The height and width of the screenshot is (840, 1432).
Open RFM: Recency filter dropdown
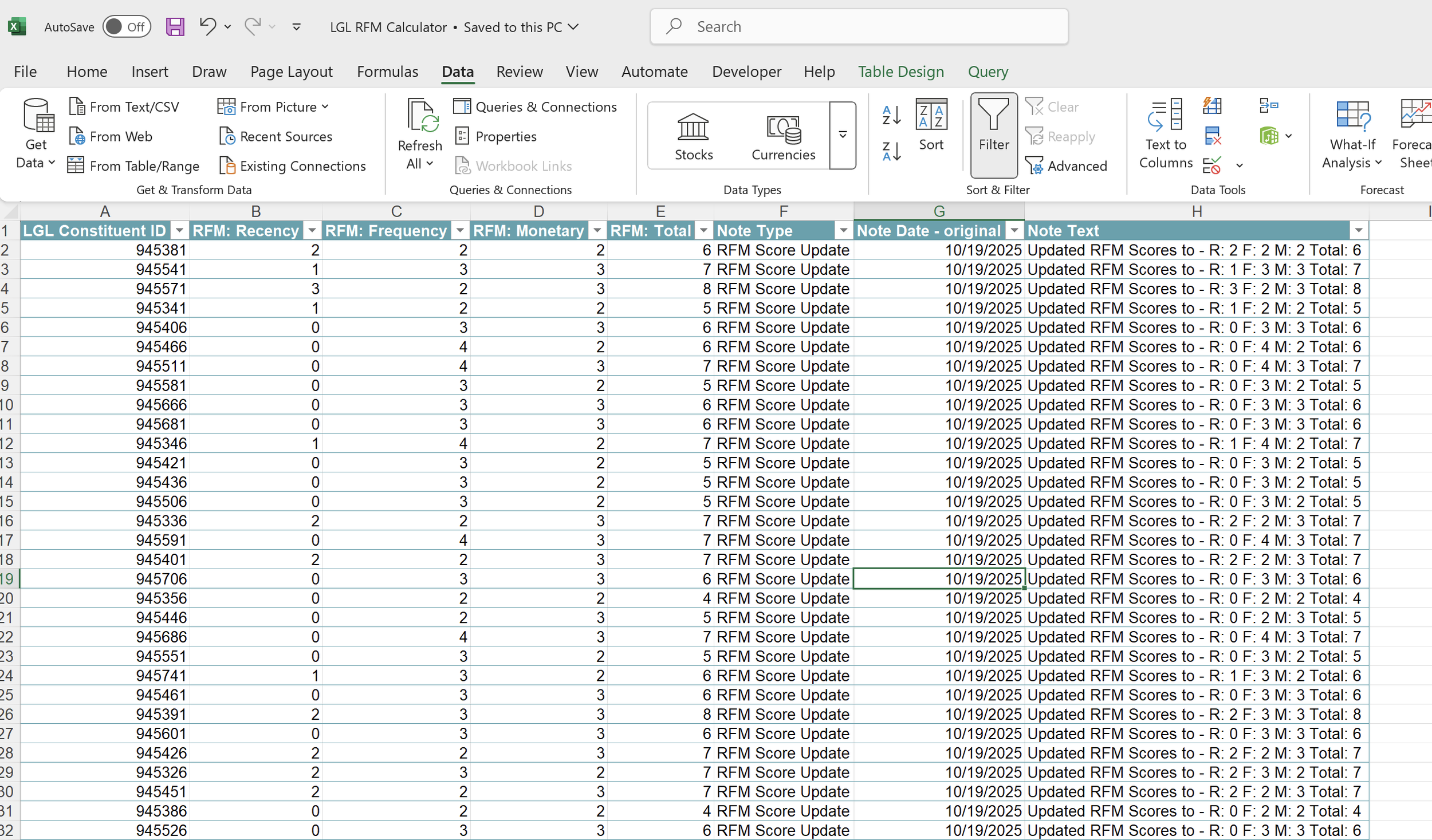click(x=312, y=231)
